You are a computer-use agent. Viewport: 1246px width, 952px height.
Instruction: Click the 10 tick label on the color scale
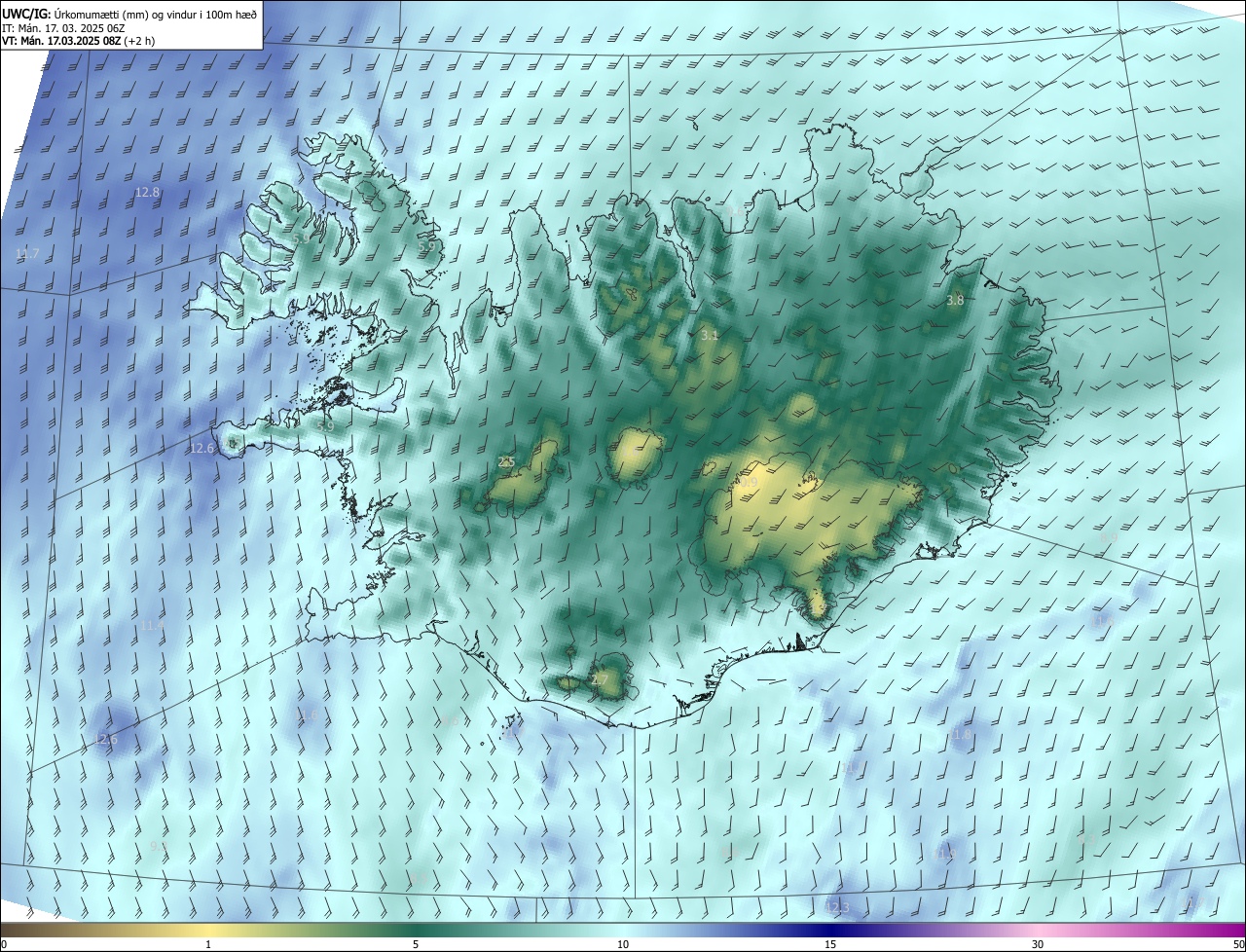point(623,944)
